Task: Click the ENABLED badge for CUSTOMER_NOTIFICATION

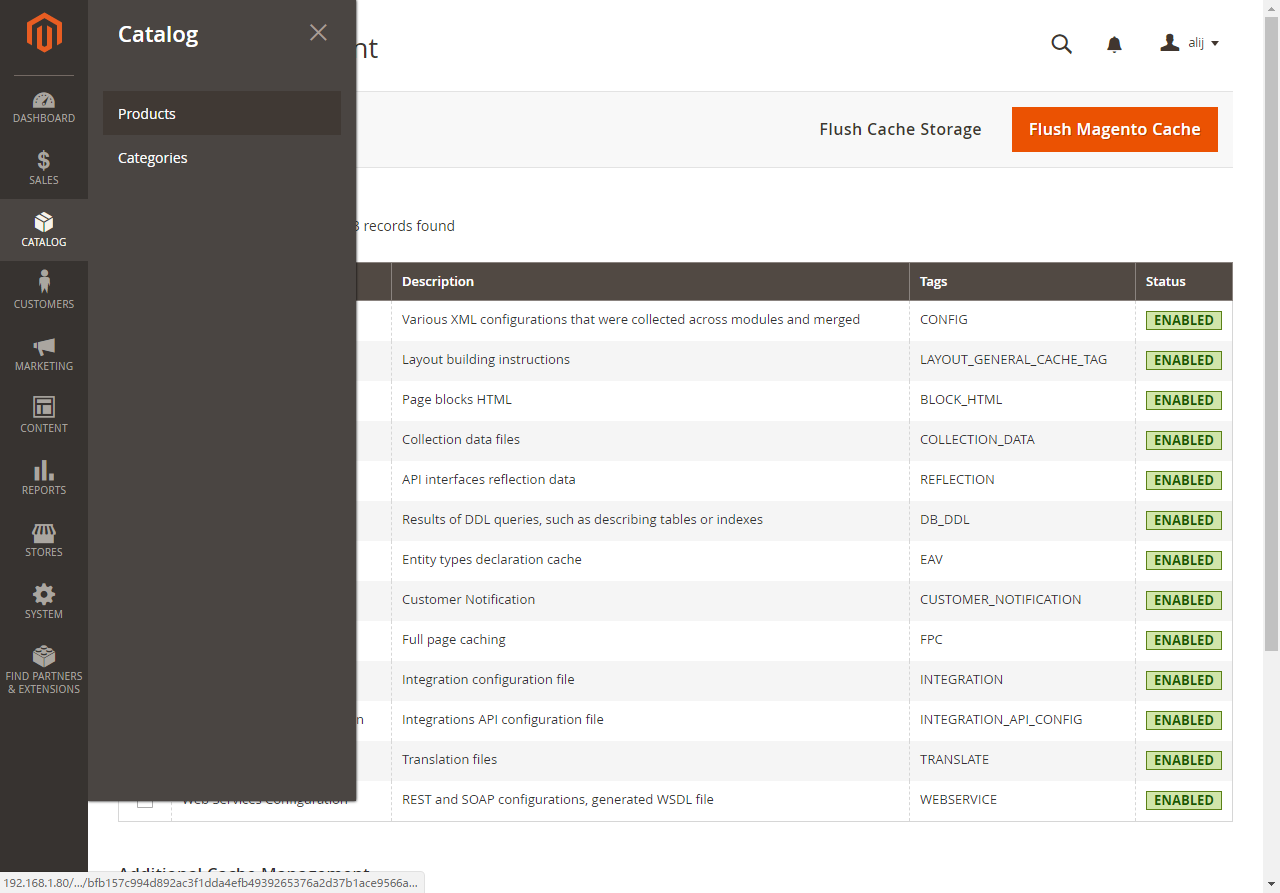Action: (x=1184, y=600)
